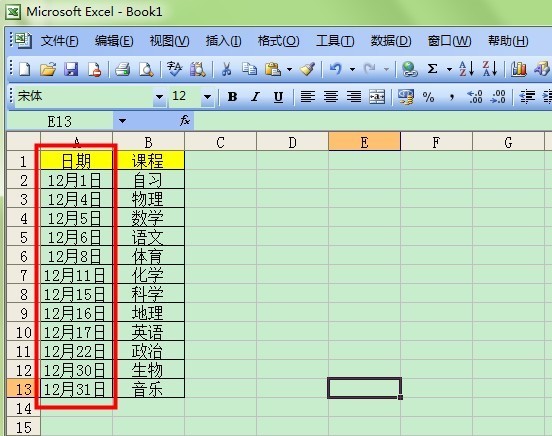Click the Decrease Indent icon
The height and width of the screenshot is (436, 552).
527,96
